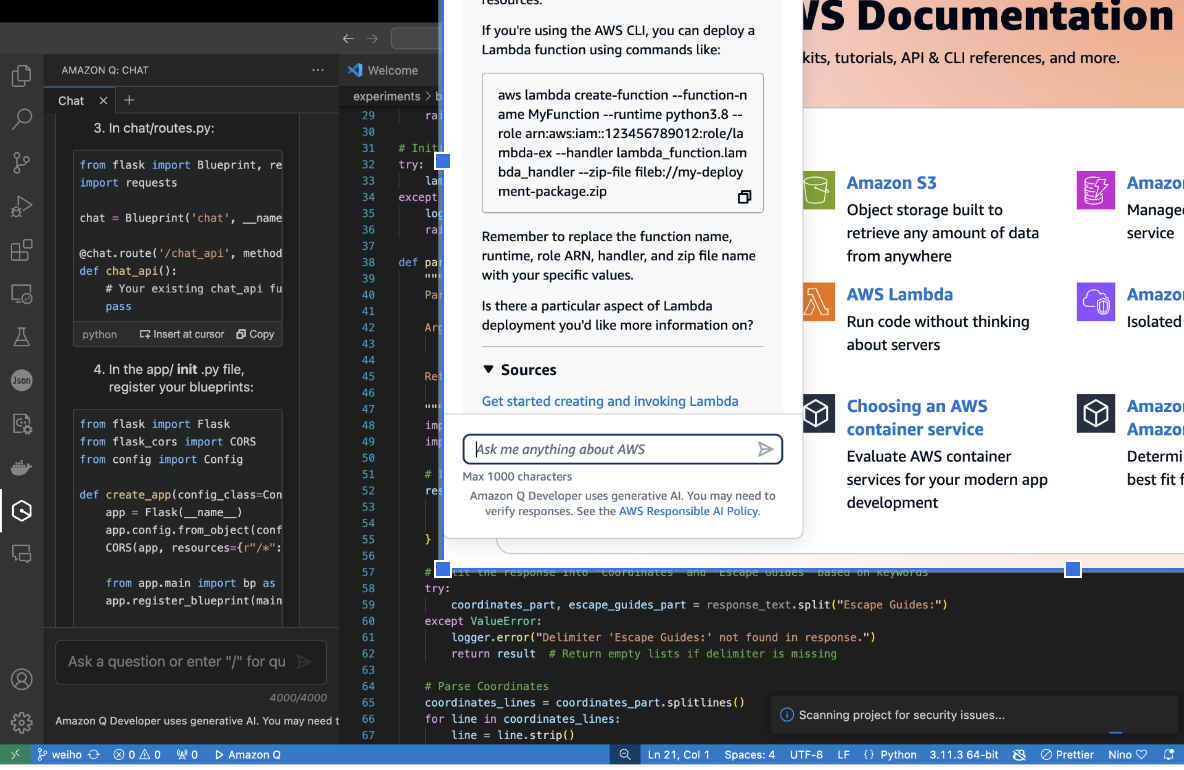Open the Docker icon in sidebar
The height and width of the screenshot is (770, 1184).
click(22, 468)
